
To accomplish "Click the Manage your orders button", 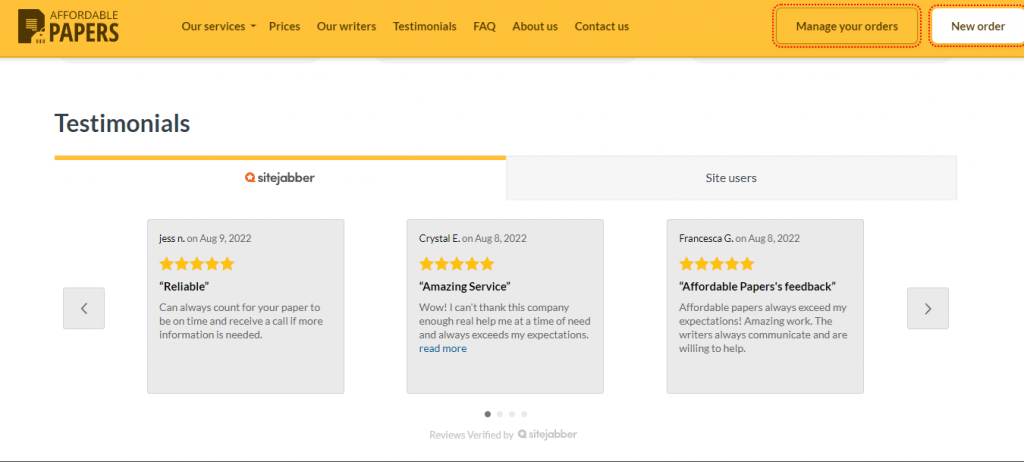I will point(846,27).
